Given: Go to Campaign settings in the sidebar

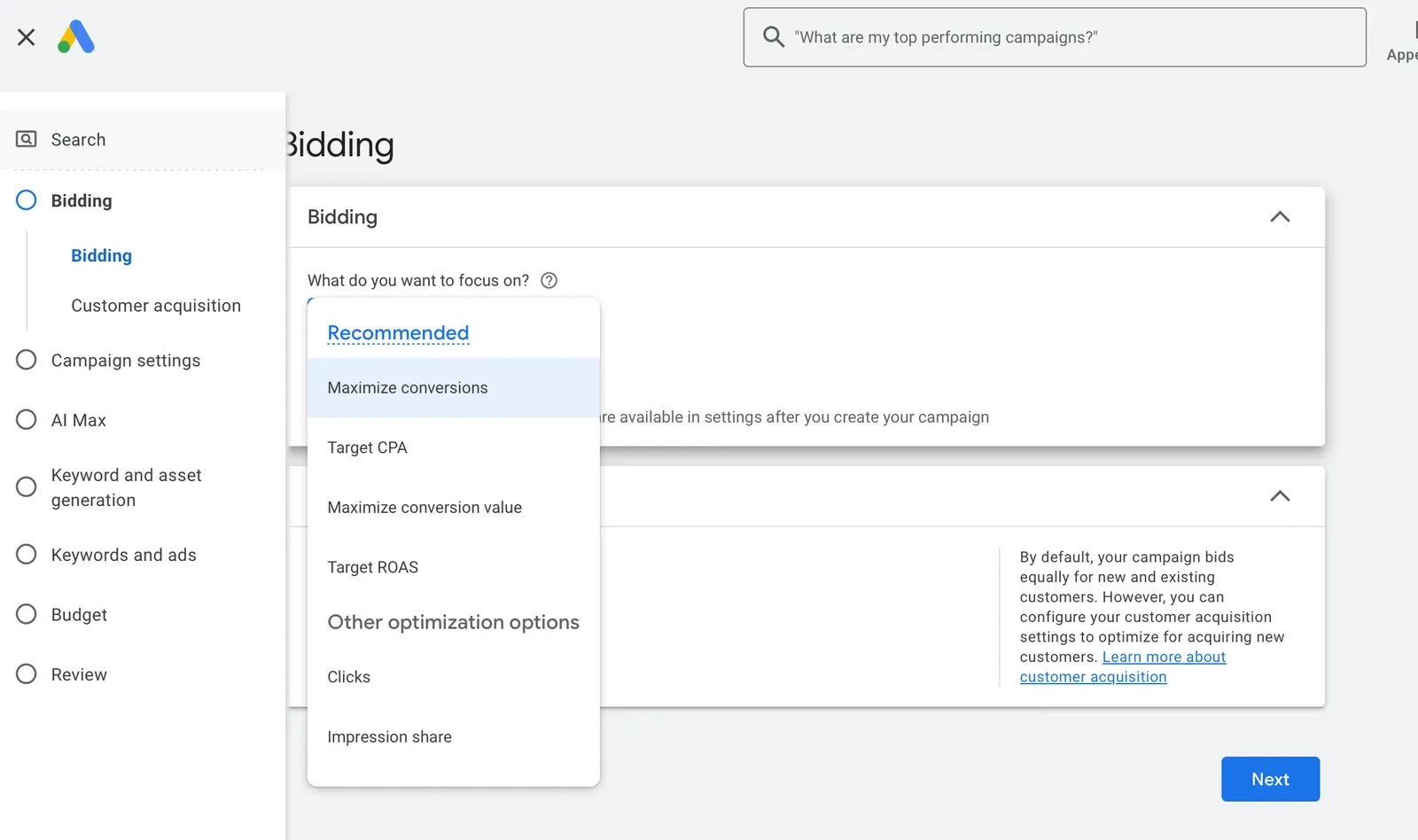Looking at the screenshot, I should [x=126, y=361].
